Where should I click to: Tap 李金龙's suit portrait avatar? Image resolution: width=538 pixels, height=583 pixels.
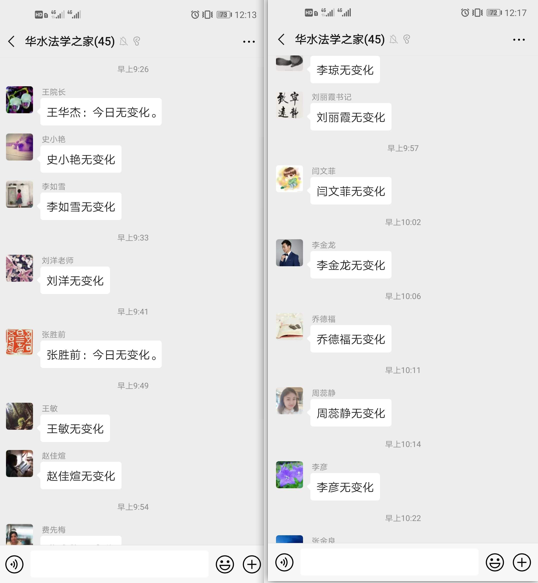tap(289, 253)
